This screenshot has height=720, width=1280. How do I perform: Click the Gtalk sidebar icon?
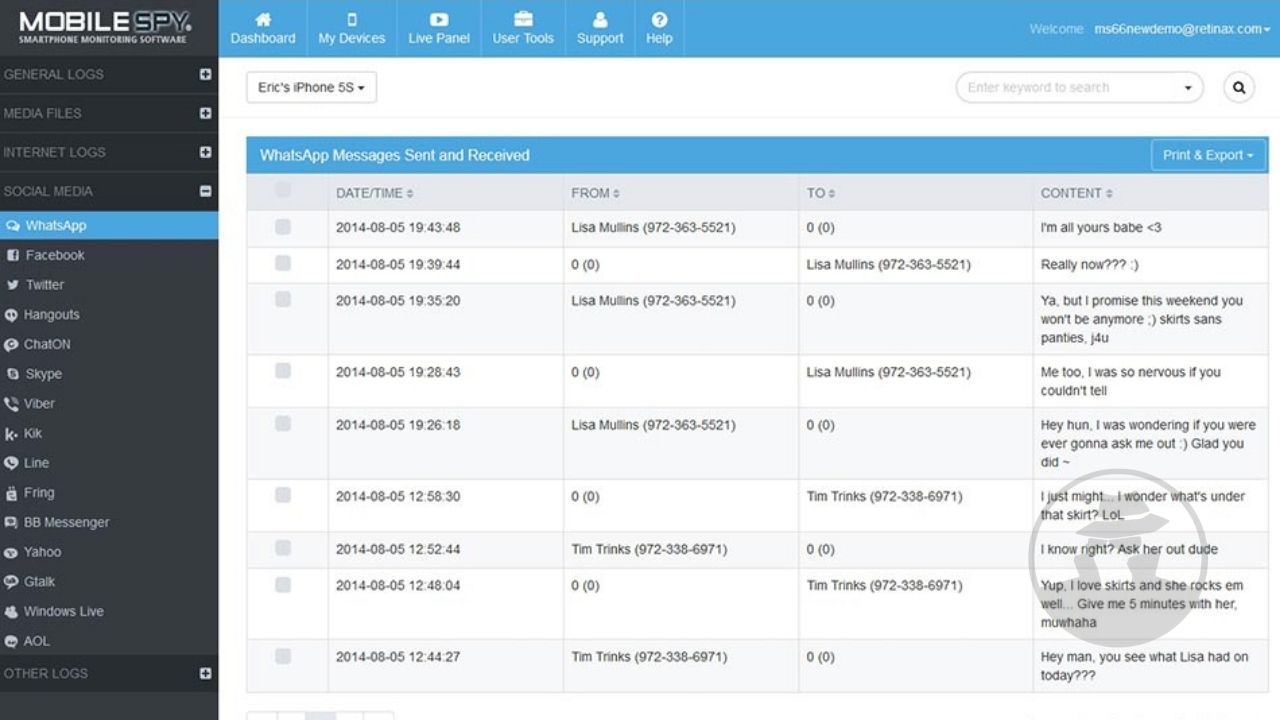[x=12, y=582]
